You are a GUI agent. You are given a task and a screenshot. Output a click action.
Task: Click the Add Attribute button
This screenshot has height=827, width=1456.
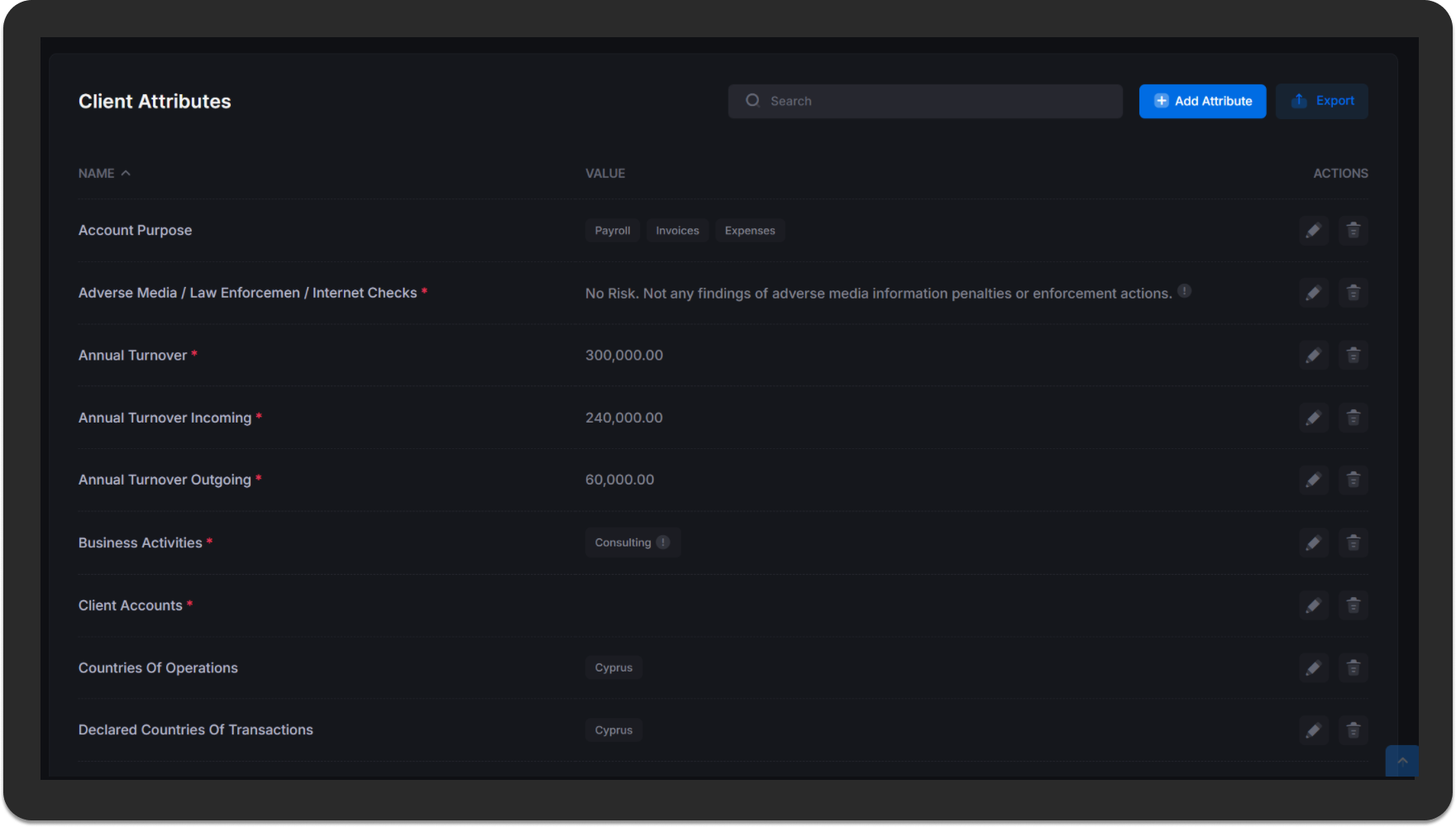1202,101
